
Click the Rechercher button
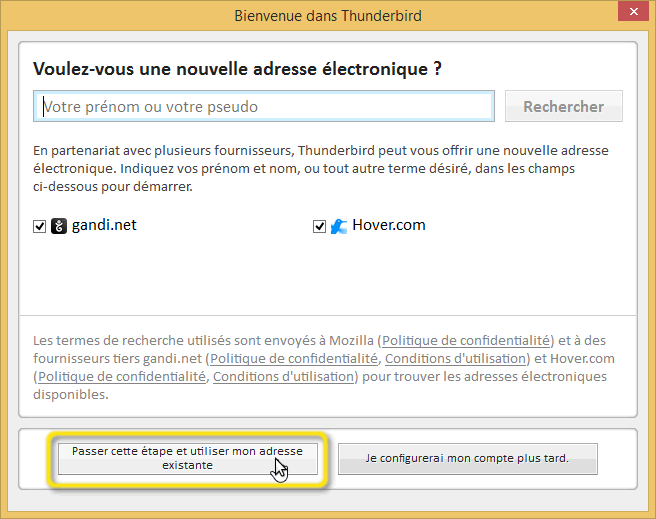[564, 106]
